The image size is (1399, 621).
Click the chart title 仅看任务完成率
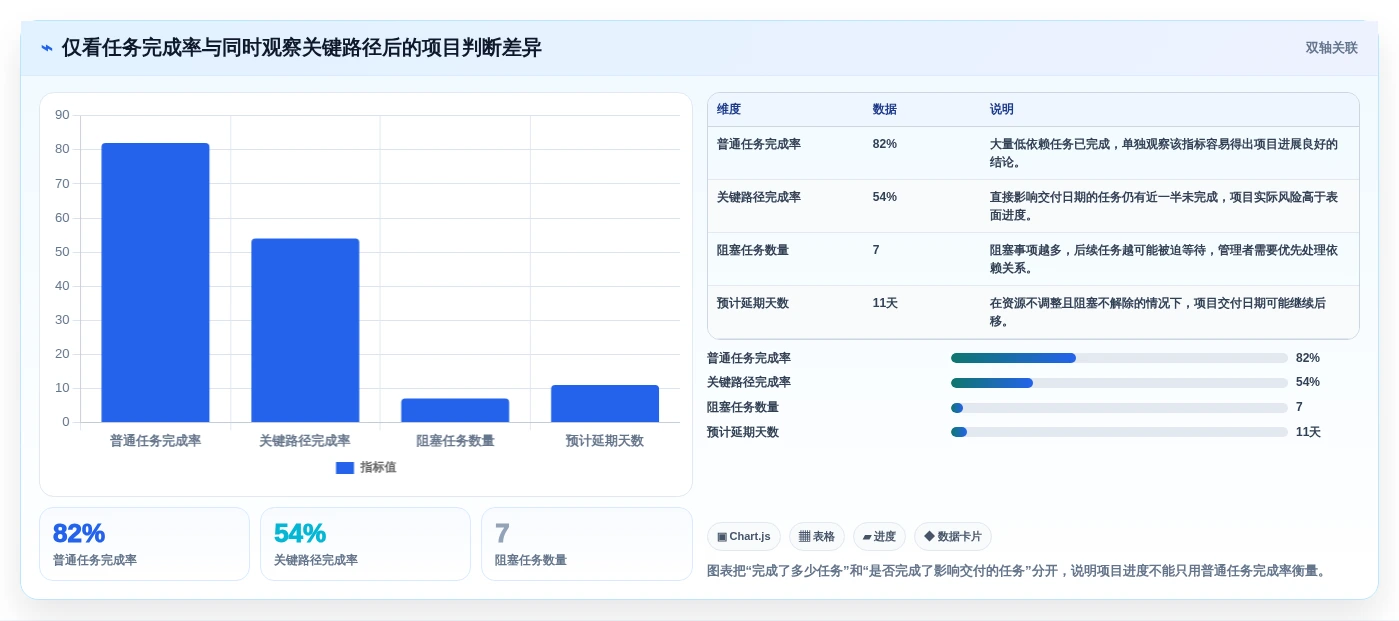click(301, 48)
